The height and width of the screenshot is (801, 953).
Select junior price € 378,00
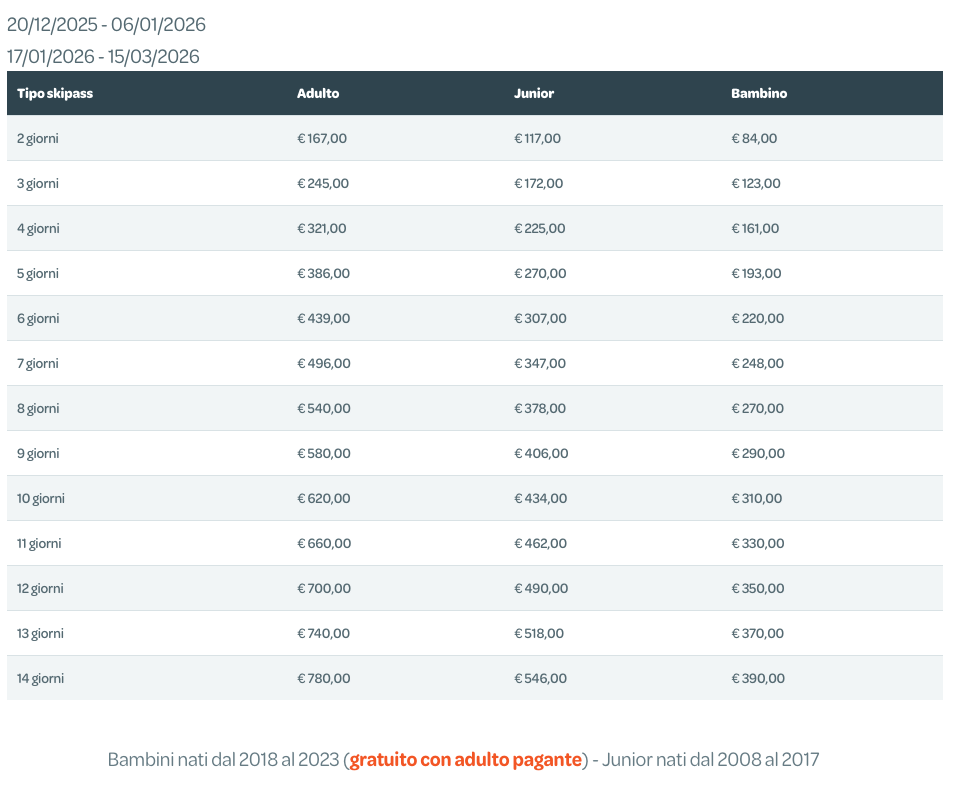(x=540, y=408)
